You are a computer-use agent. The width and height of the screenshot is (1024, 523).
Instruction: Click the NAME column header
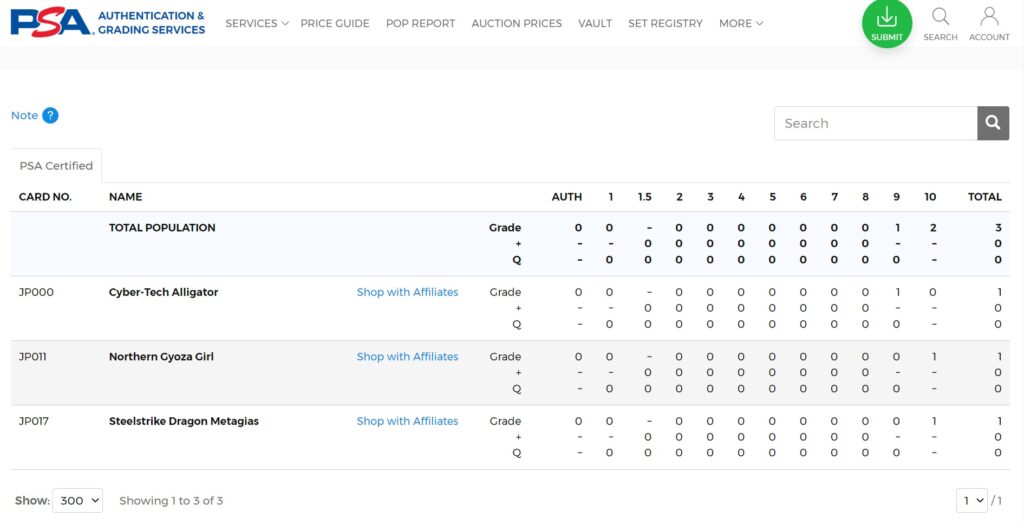coord(125,197)
